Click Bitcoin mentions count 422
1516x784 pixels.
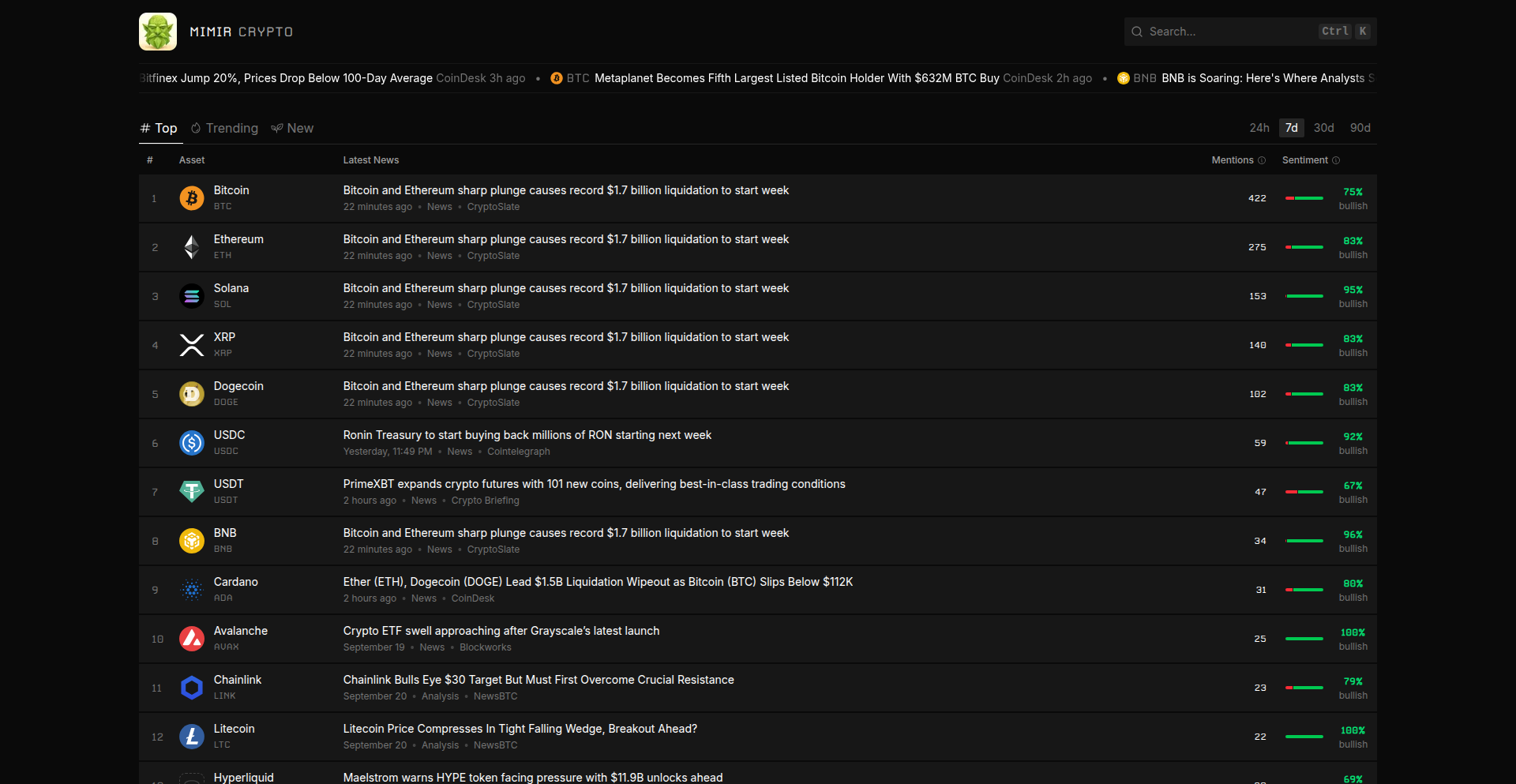(1257, 198)
